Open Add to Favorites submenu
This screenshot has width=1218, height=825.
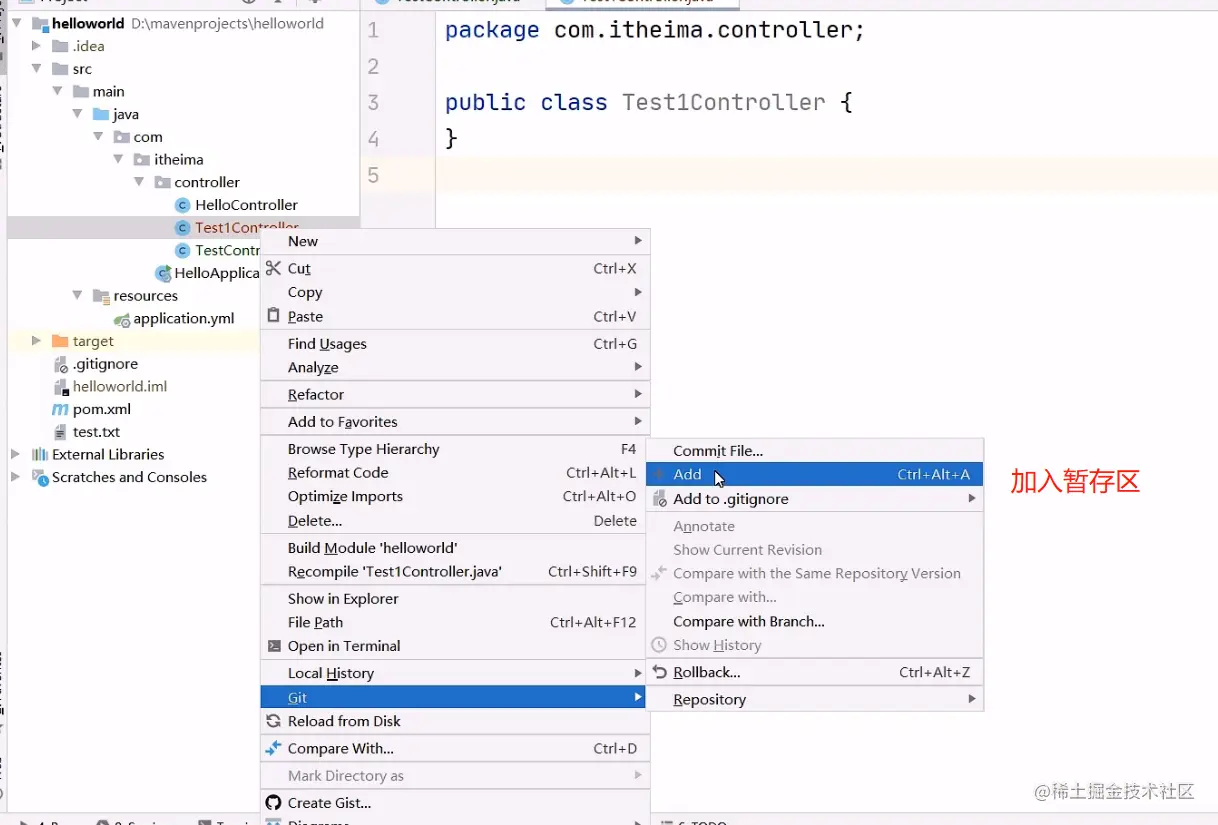455,421
